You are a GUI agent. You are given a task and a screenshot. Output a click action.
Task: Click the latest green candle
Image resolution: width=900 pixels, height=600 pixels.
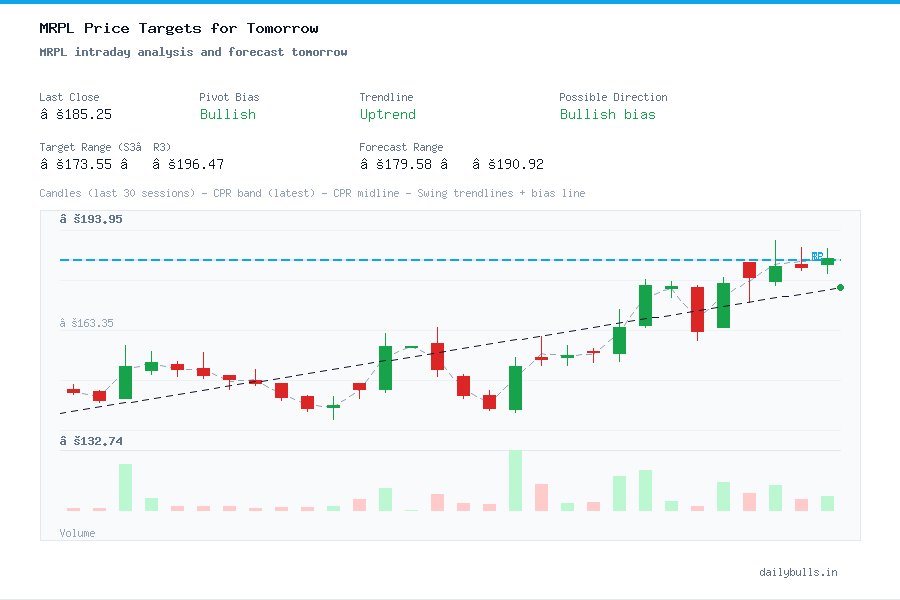coord(828,262)
